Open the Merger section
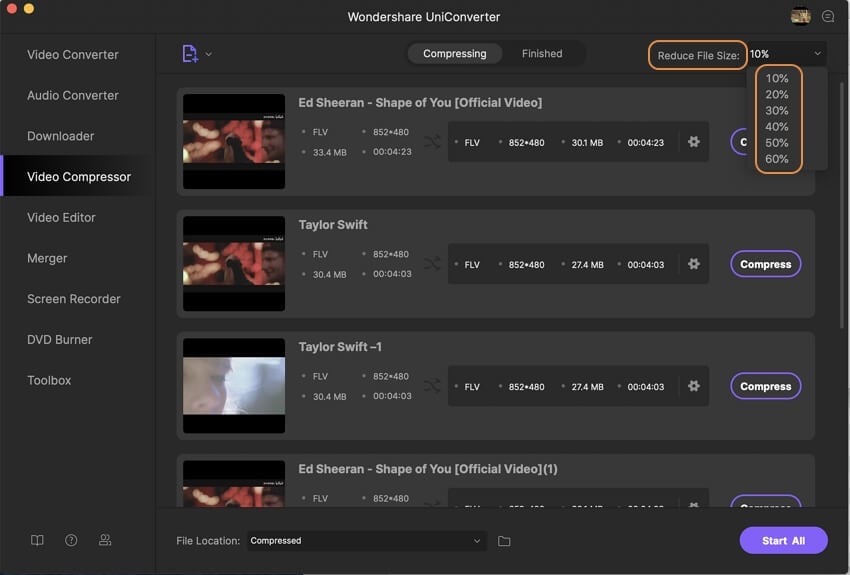This screenshot has width=850, height=575. point(47,258)
